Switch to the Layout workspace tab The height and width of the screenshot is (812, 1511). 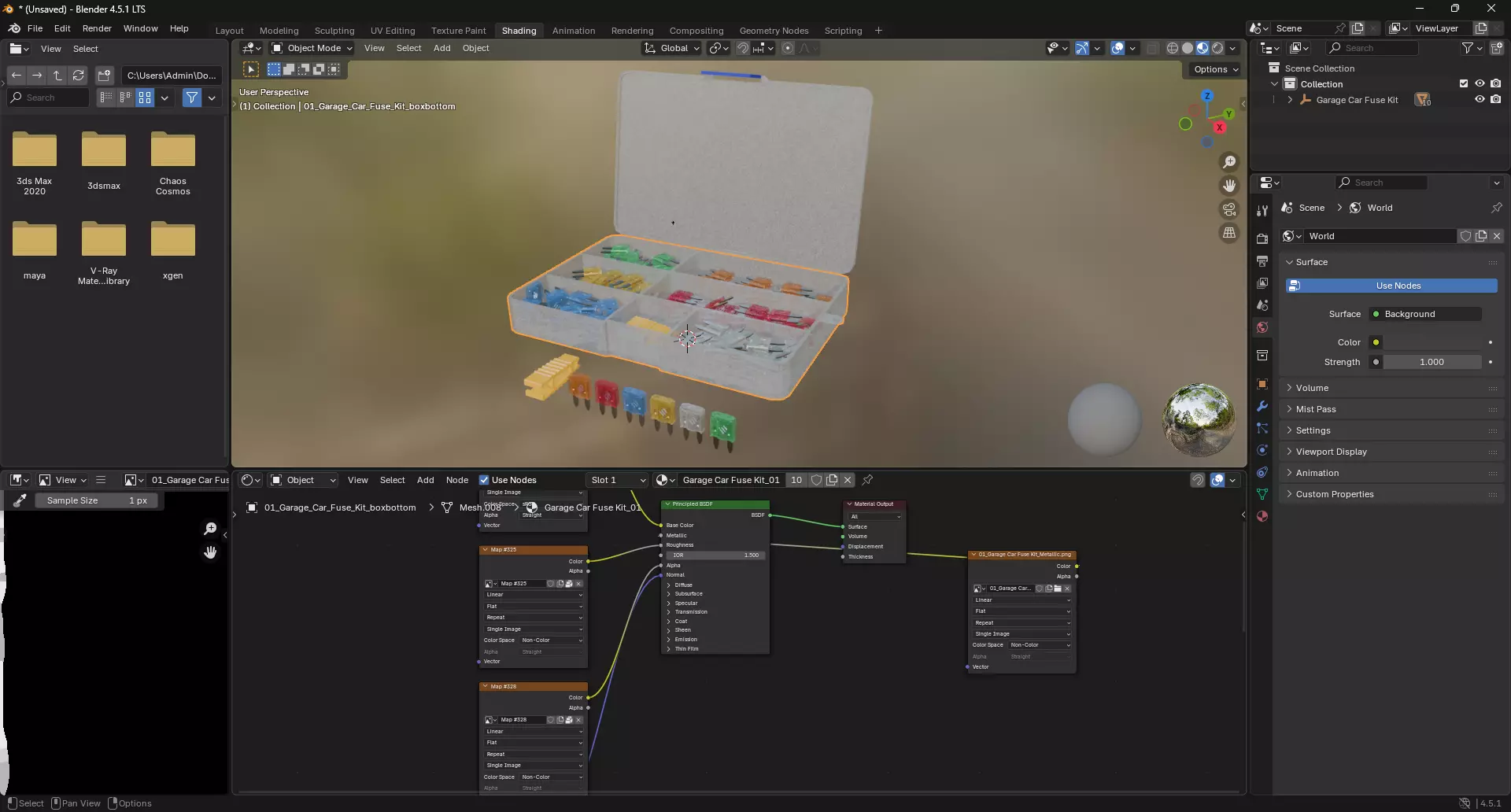tap(230, 31)
